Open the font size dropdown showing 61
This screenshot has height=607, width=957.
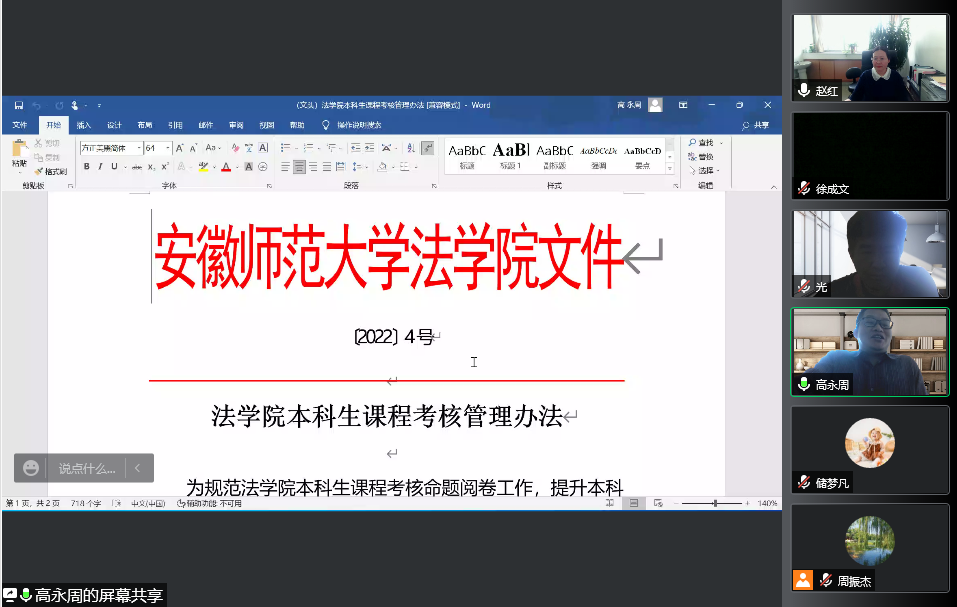coord(167,148)
